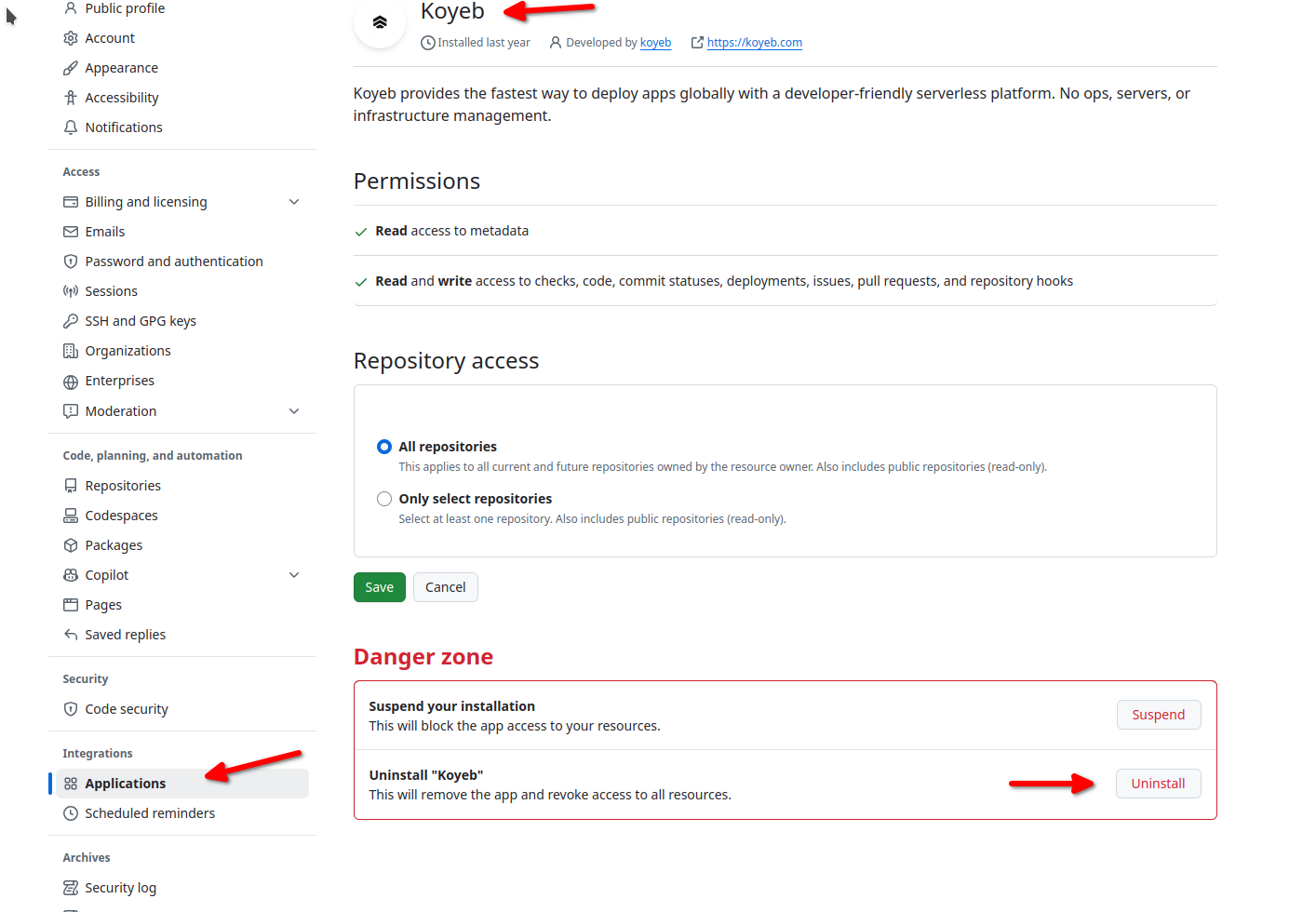This screenshot has width=1316, height=912.
Task: Click the SSH and GPG keys key icon
Action: pos(71,321)
